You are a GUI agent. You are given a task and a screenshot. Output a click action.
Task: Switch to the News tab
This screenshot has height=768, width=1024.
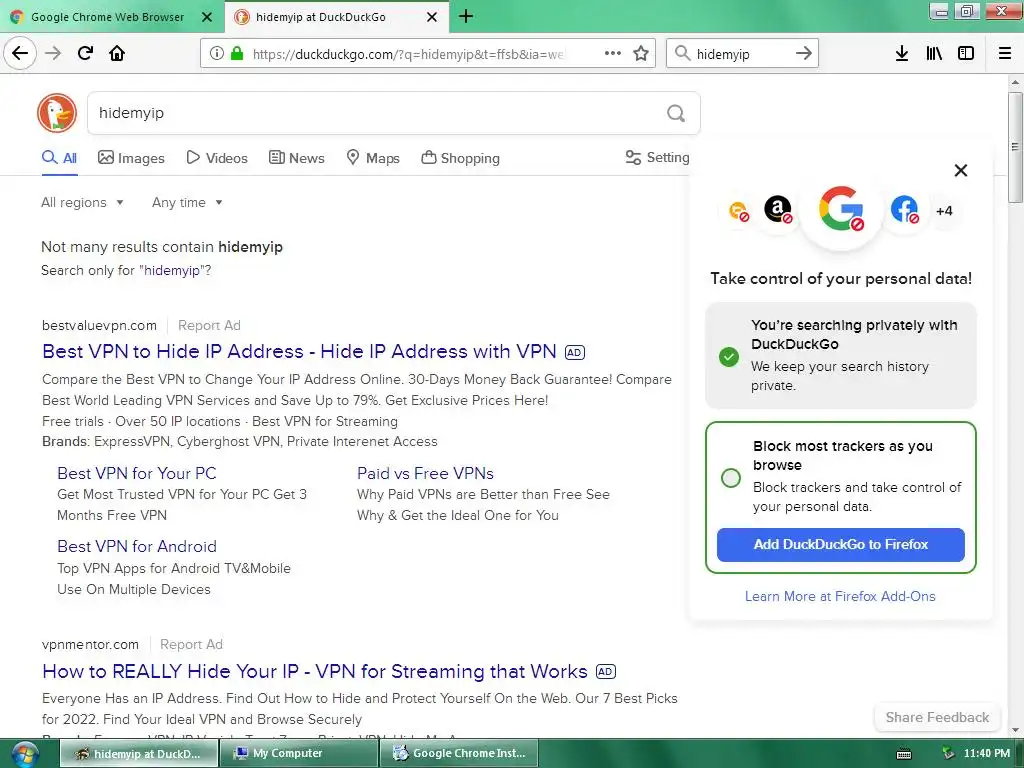coord(296,158)
